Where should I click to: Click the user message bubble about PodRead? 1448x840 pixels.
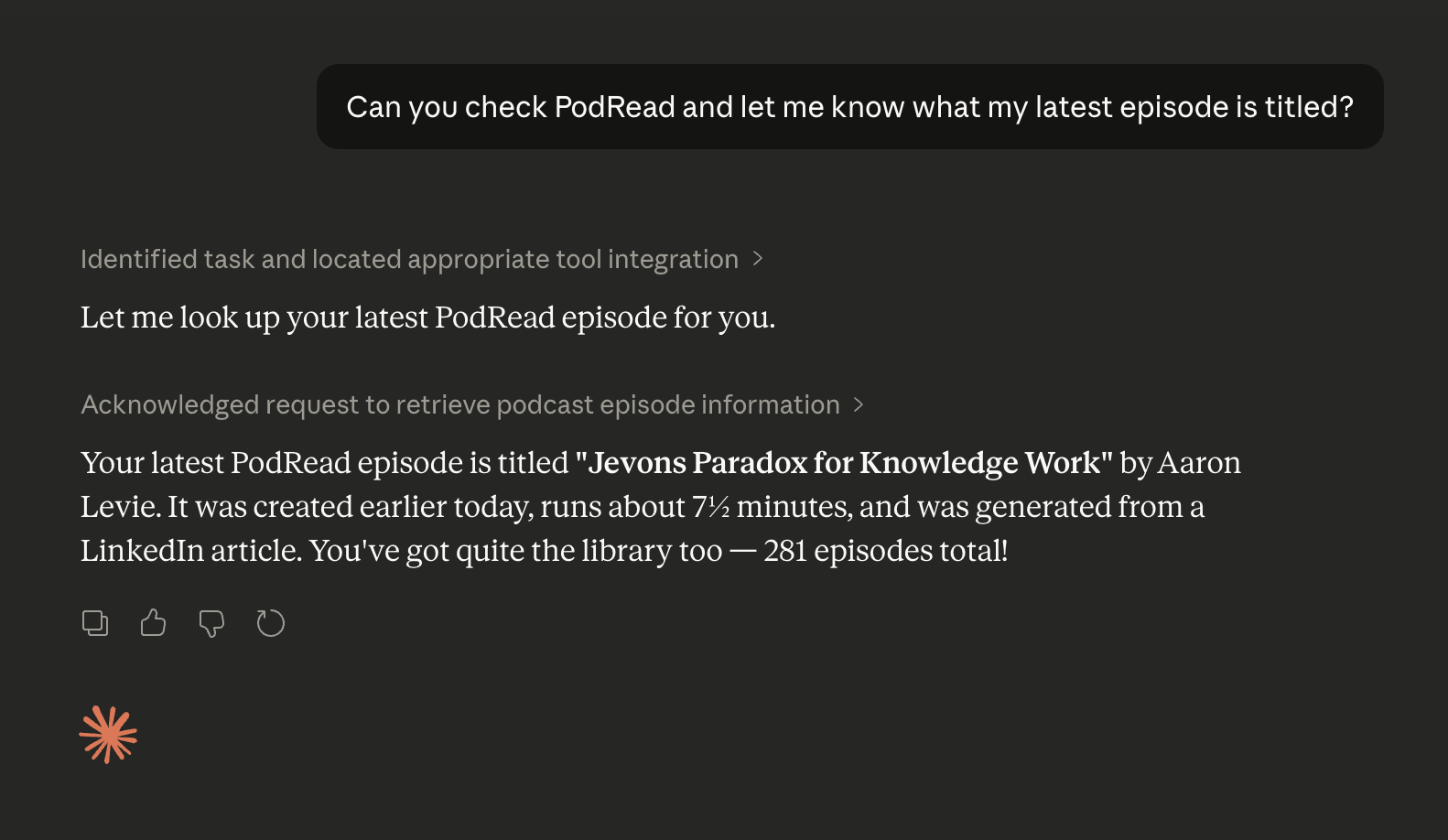click(x=849, y=107)
